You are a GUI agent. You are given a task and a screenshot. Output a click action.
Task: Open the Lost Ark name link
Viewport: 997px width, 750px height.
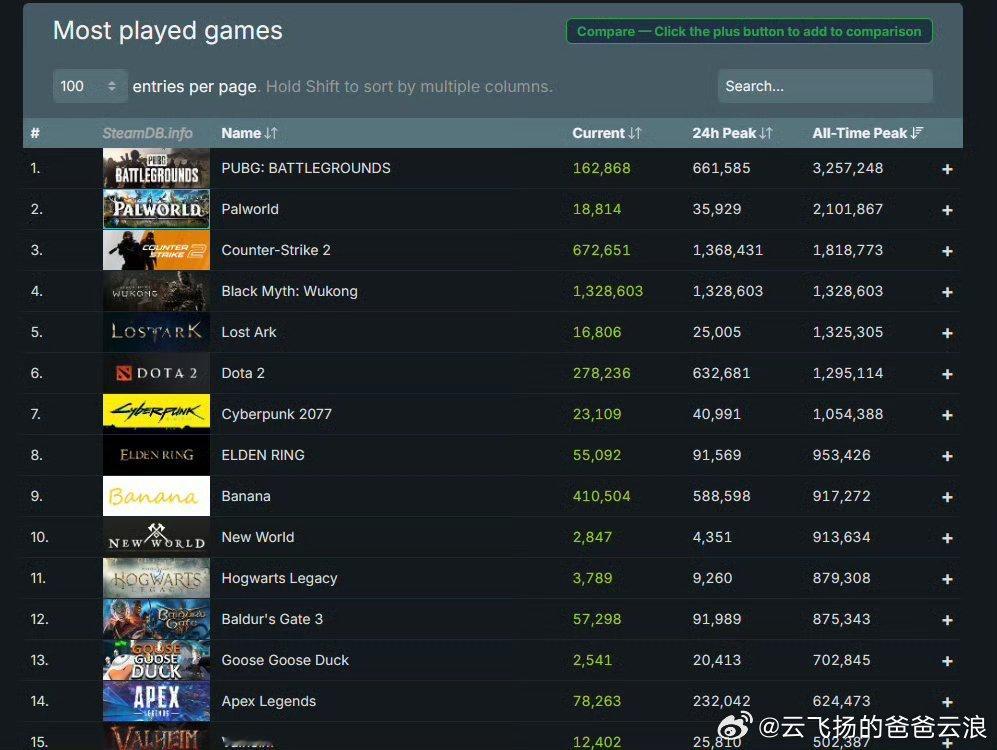[249, 332]
